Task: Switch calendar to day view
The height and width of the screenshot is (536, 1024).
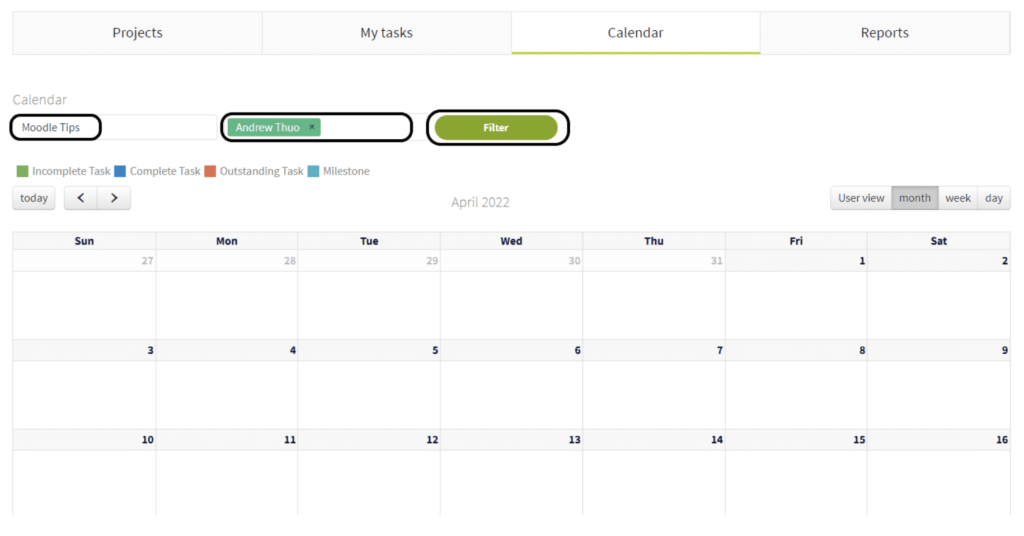Action: click(x=994, y=198)
